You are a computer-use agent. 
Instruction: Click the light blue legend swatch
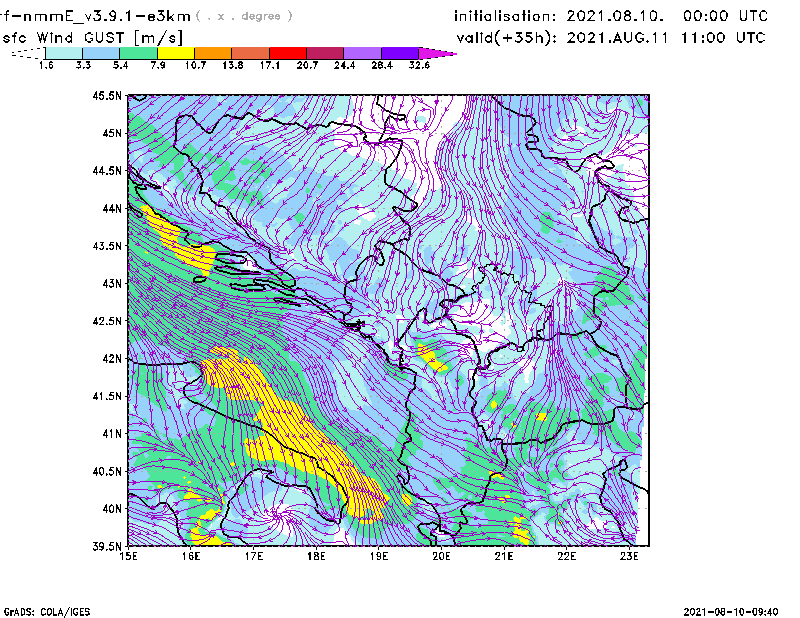coord(101,53)
